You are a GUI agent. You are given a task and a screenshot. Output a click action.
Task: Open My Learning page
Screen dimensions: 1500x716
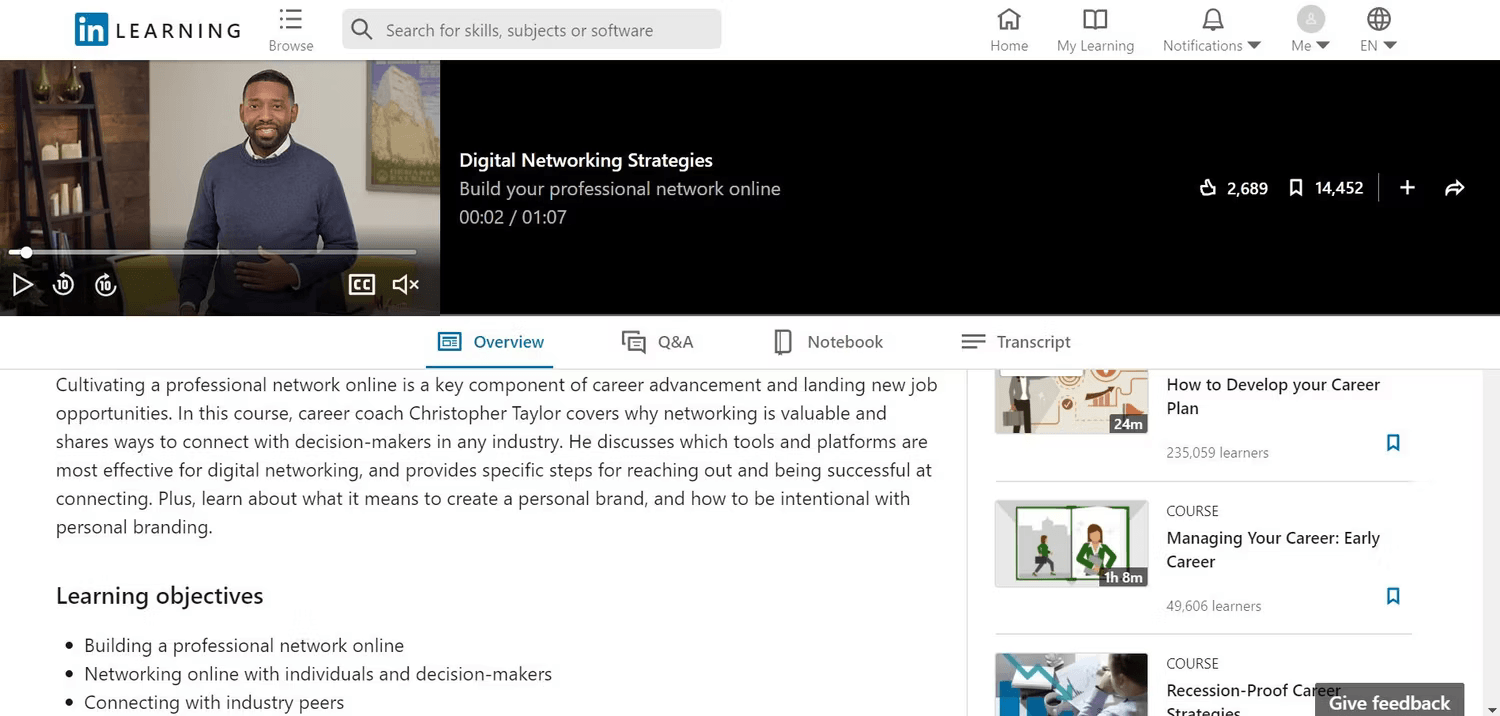point(1095,30)
